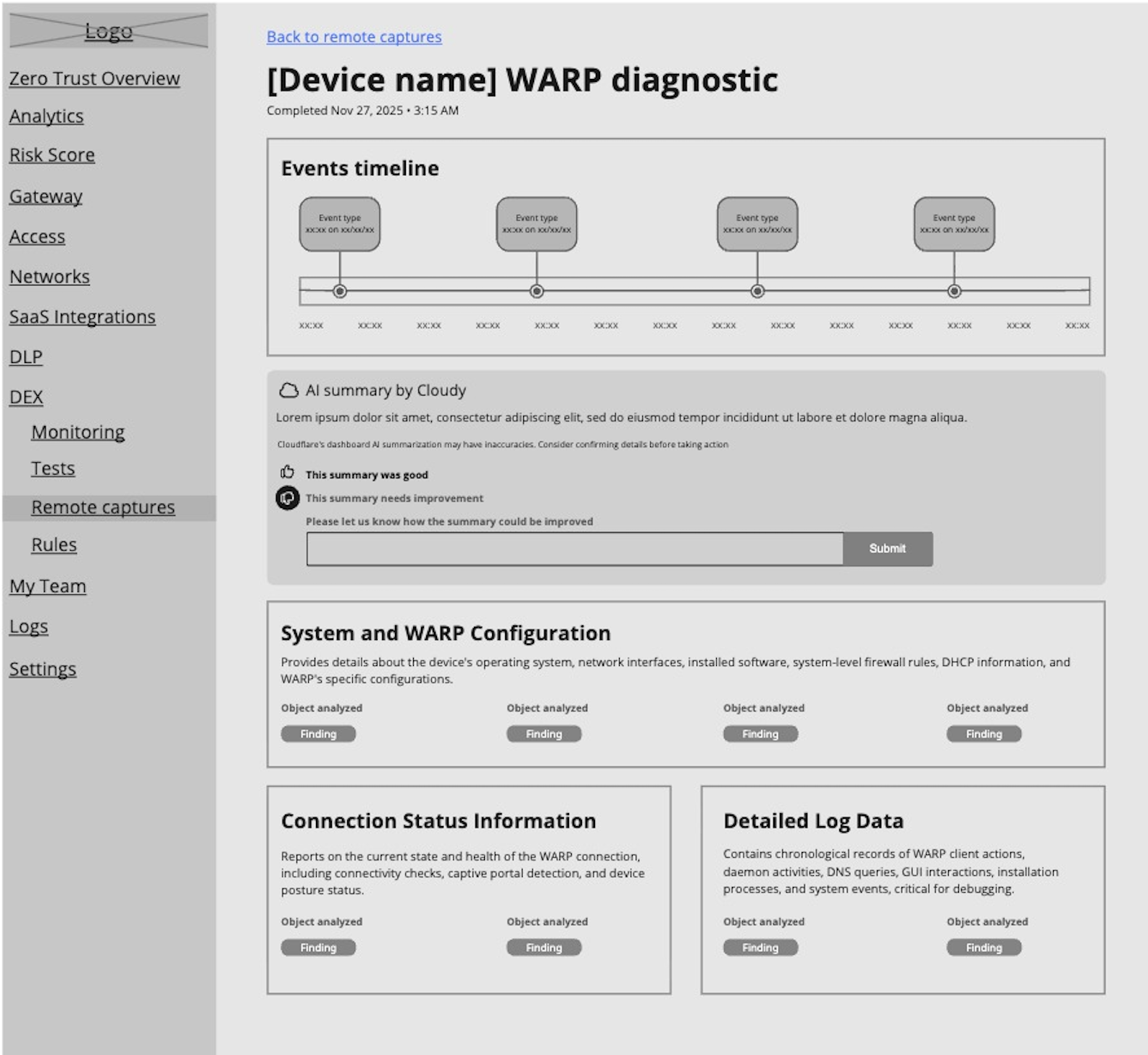Viewport: 1148px width, 1055px height.
Task: Click the Lorem ipsum summary text
Action: [621, 417]
